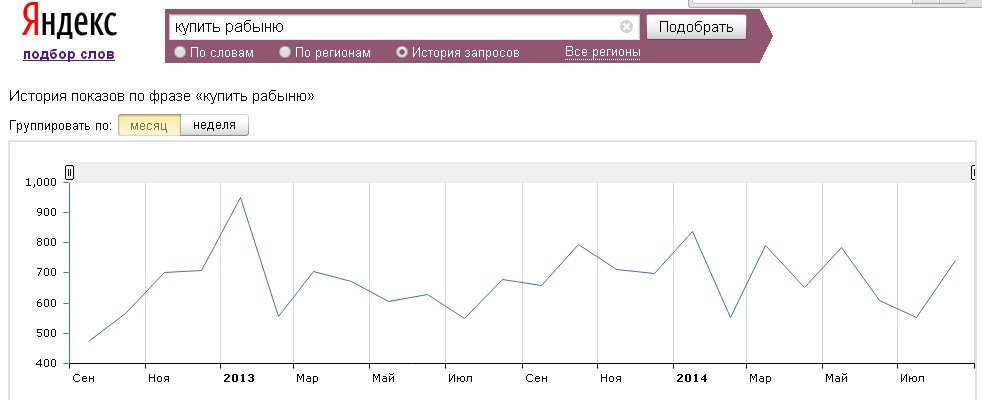Open the Все регионы region selector
Viewport: 982px width, 400px height.
[x=602, y=52]
